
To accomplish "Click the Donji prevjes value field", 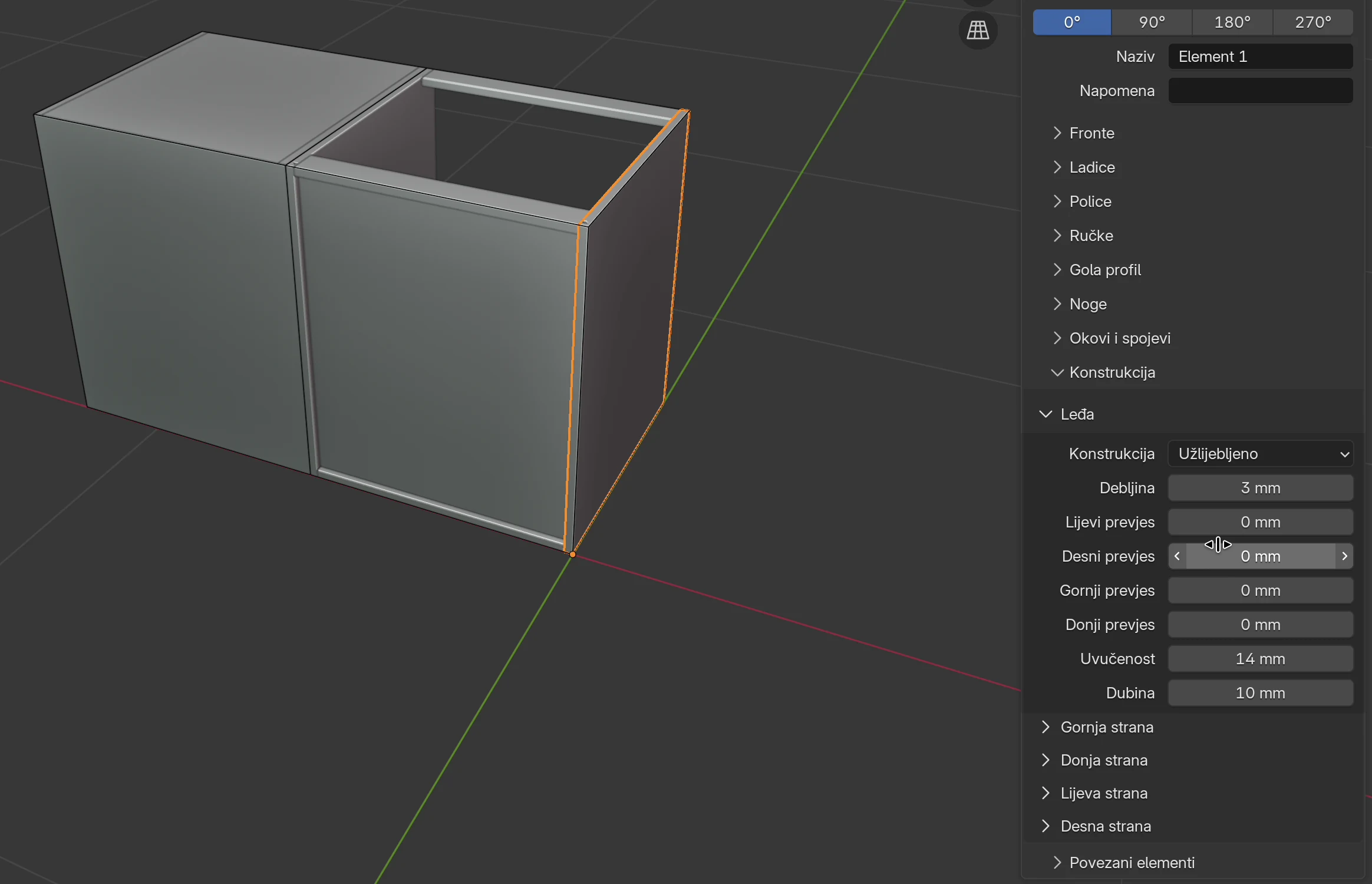I will 1261,625.
